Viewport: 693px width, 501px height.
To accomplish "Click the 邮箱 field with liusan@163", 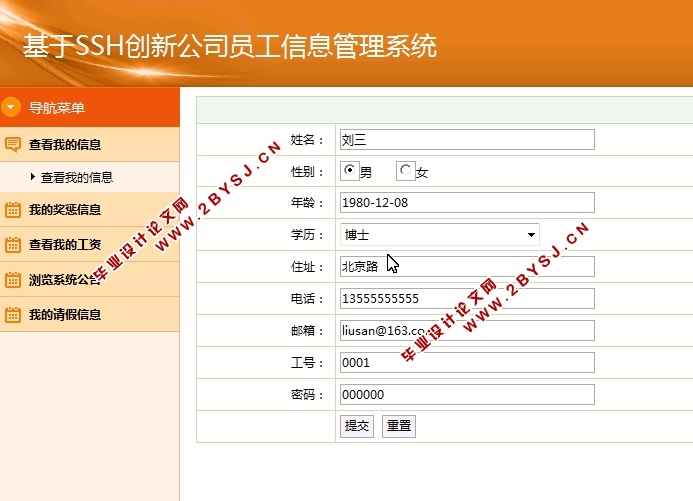I will [467, 330].
